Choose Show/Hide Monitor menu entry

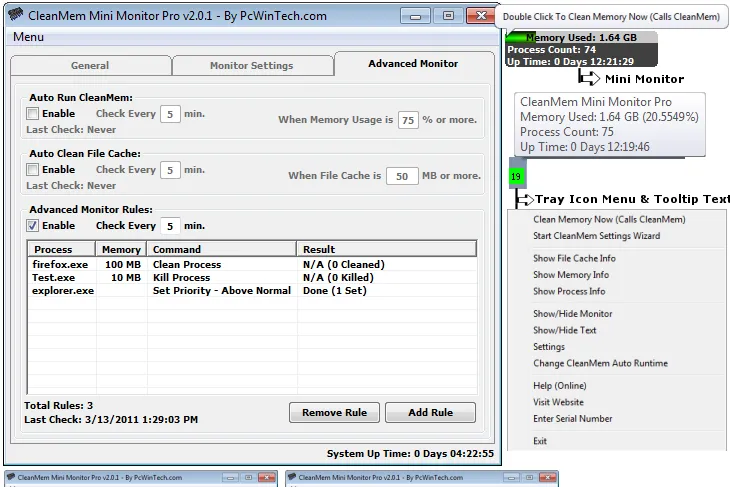[573, 313]
